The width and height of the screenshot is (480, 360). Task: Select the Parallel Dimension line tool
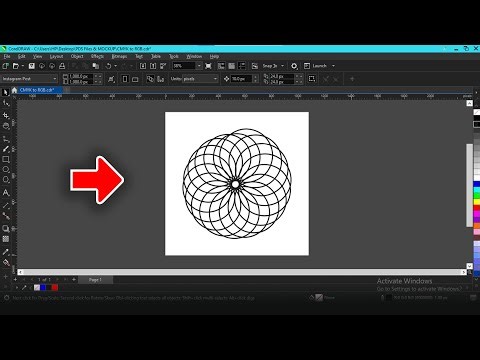6,205
